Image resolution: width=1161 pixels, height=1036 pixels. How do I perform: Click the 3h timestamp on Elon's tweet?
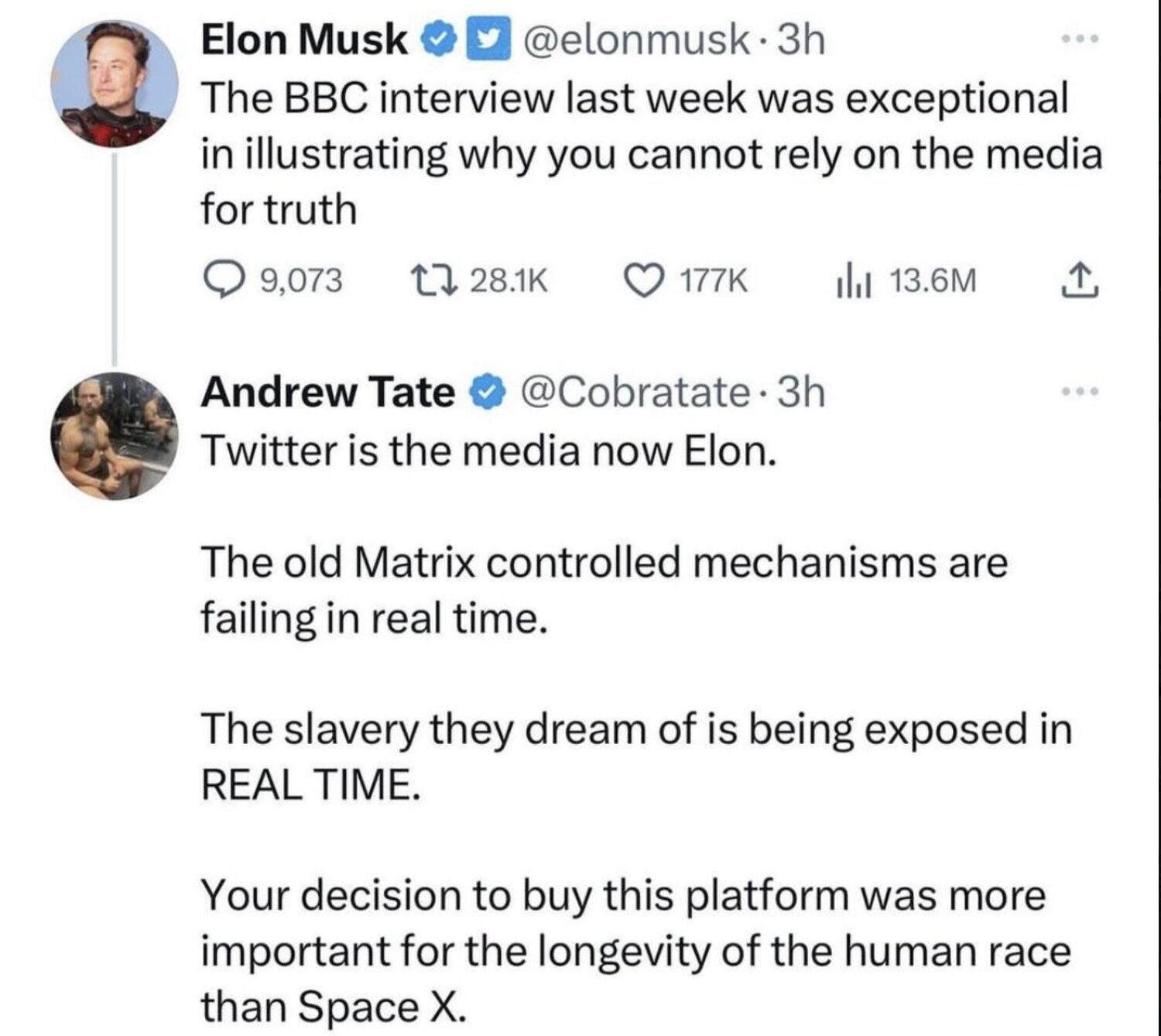(801, 39)
